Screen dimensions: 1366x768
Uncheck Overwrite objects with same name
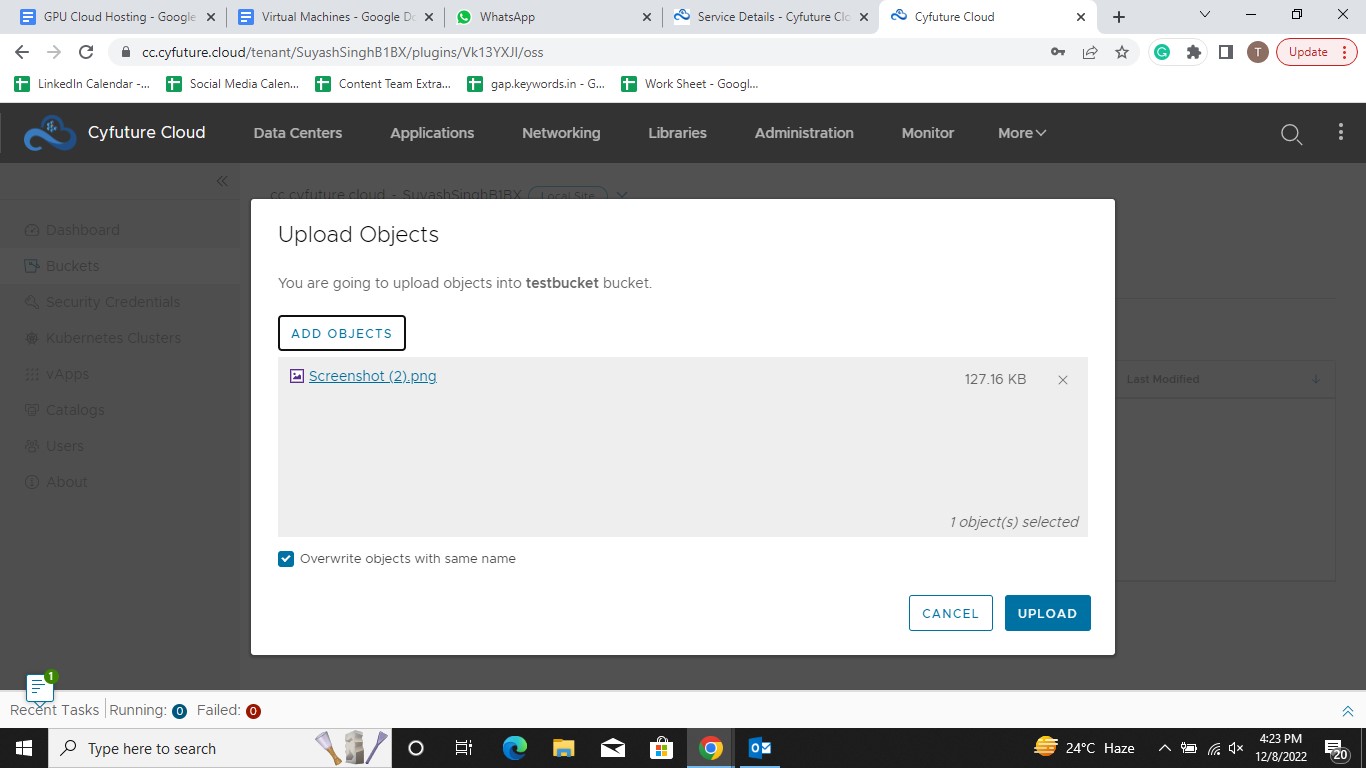[286, 559]
